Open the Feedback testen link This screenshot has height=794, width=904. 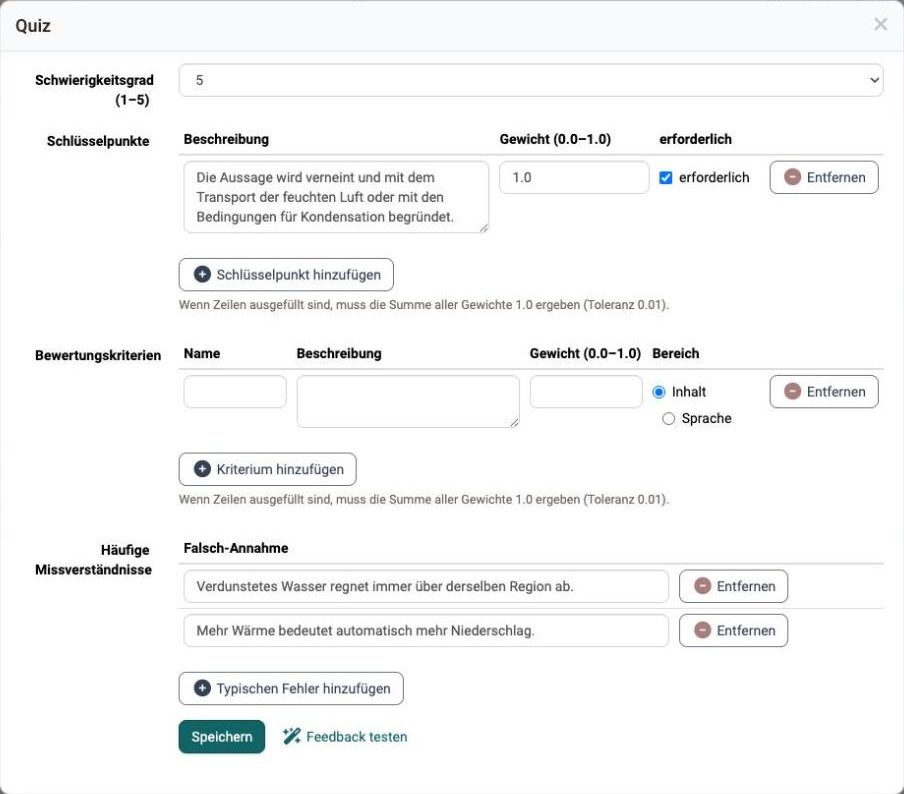point(345,737)
